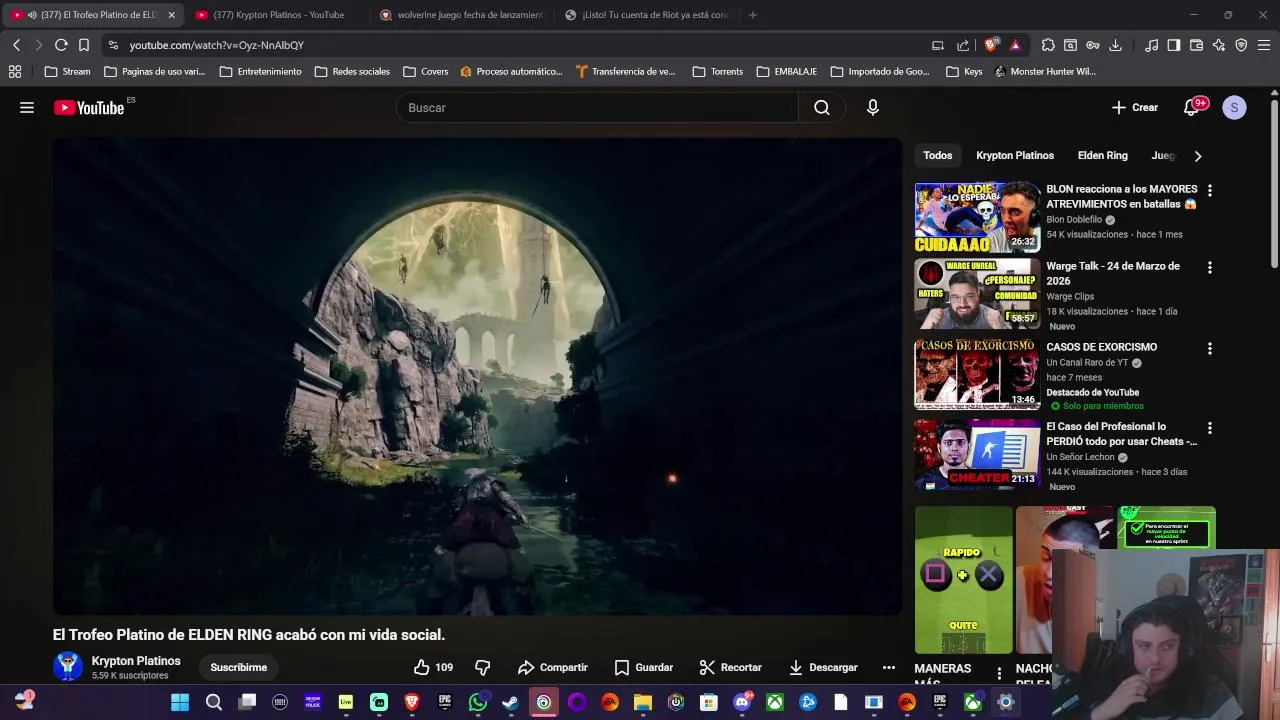Open CASOS DE EXORCISMO video thumbnail
The image size is (1280, 720).
tap(978, 374)
